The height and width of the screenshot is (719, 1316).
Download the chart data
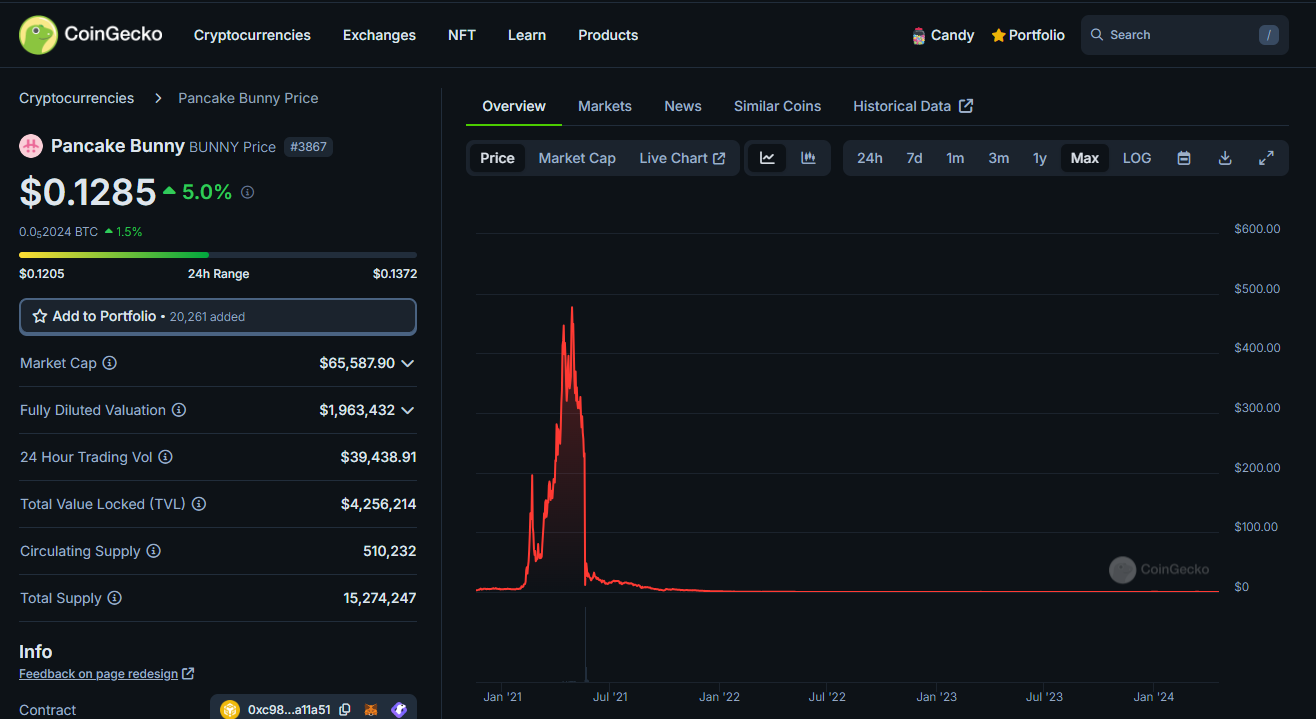coord(1225,158)
